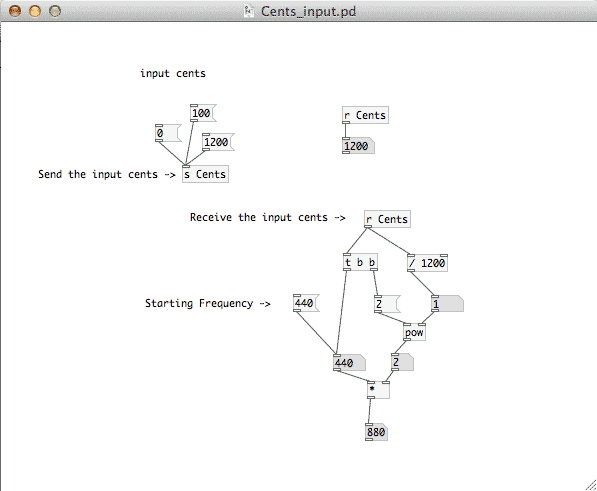
Task: Click the window resize grip corner
Action: (591, 485)
